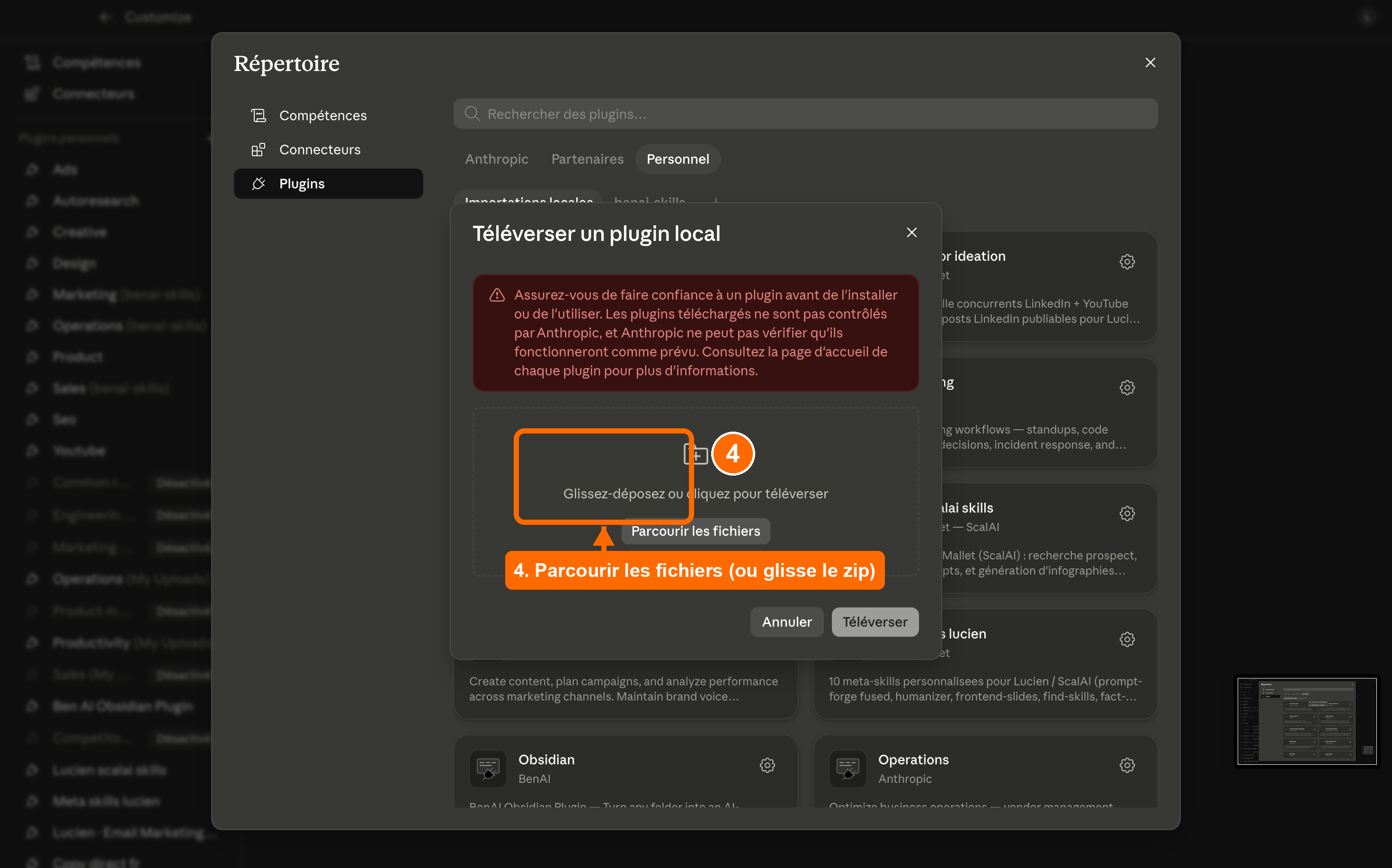Click the Connecteurs blocks icon in Répertoire

pyautogui.click(x=259, y=149)
